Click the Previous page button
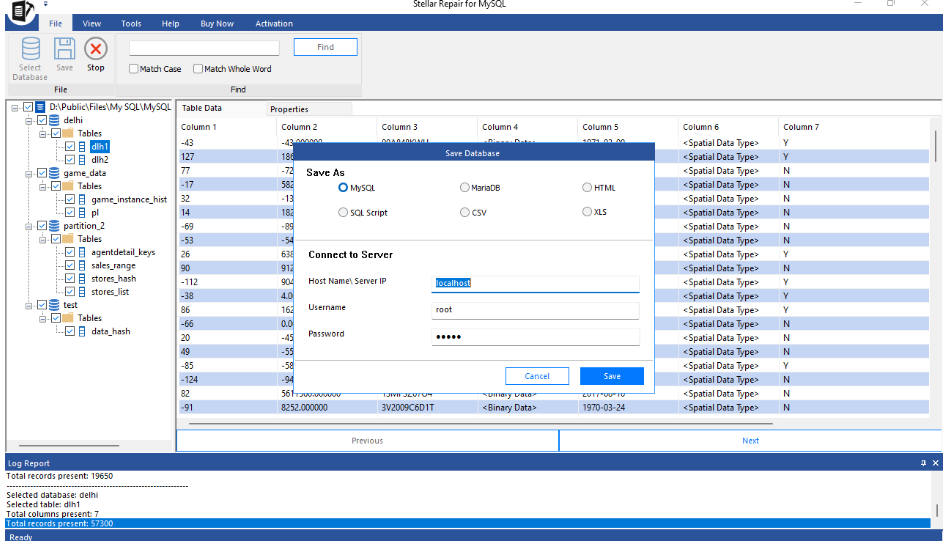948x545 pixels. point(367,440)
